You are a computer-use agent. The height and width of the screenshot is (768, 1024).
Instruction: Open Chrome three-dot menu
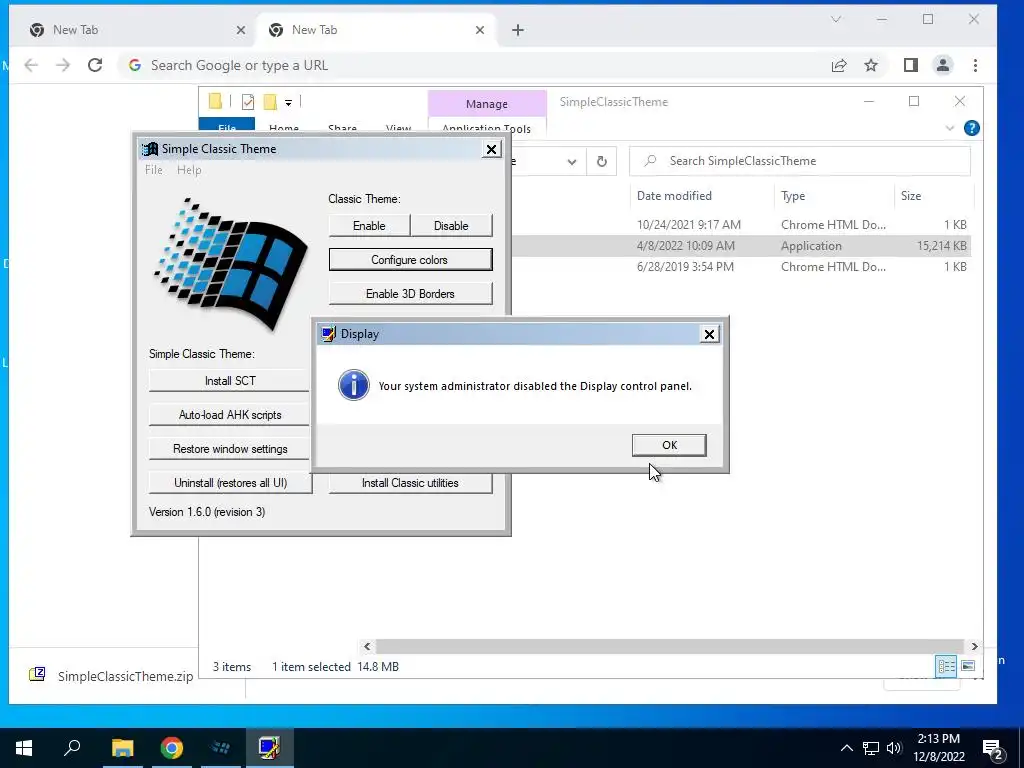pos(975,65)
